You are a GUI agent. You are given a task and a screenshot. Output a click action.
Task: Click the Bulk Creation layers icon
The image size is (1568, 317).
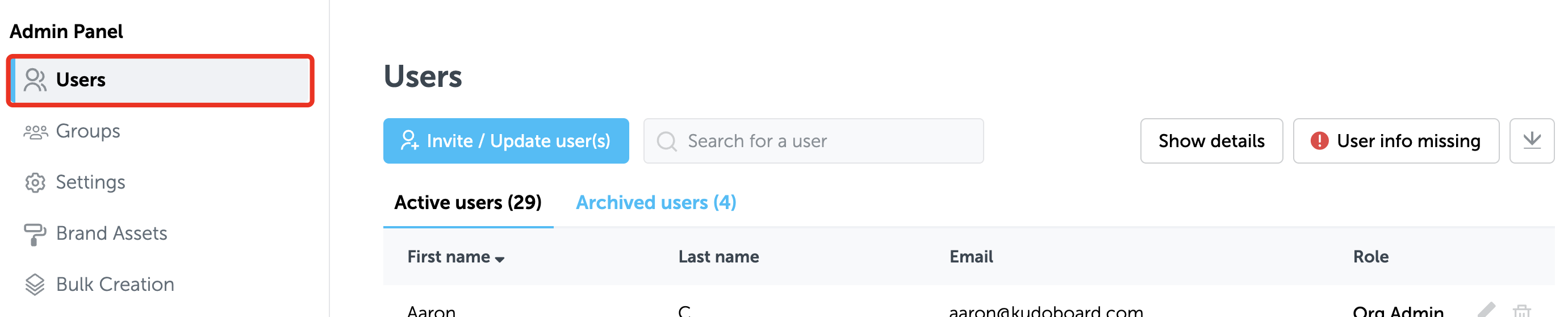[35, 285]
